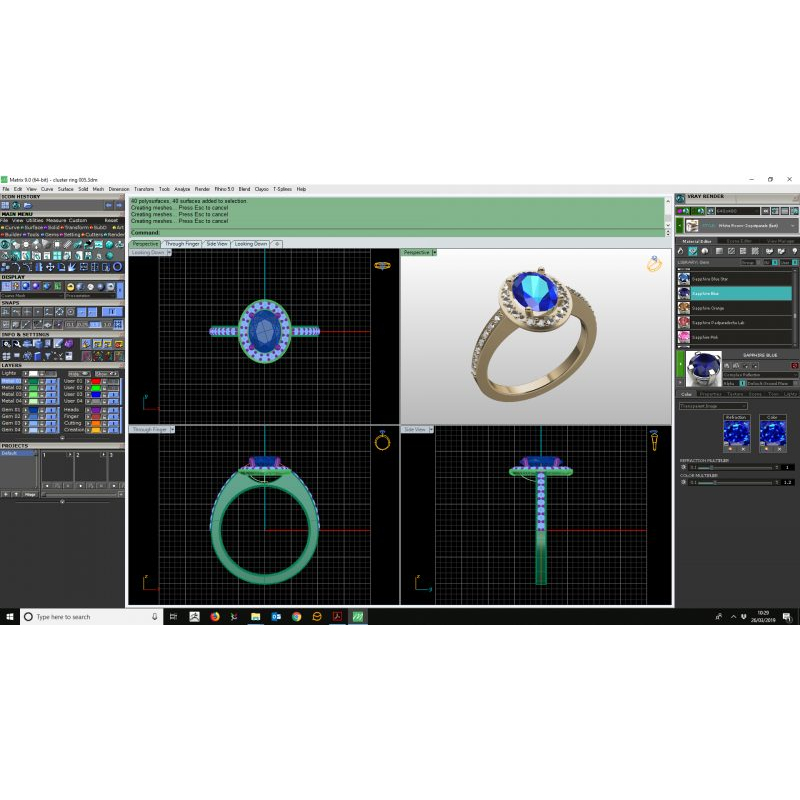Click the ring icon in Through Finger viewport
The width and height of the screenshot is (800, 800).
click(x=382, y=441)
